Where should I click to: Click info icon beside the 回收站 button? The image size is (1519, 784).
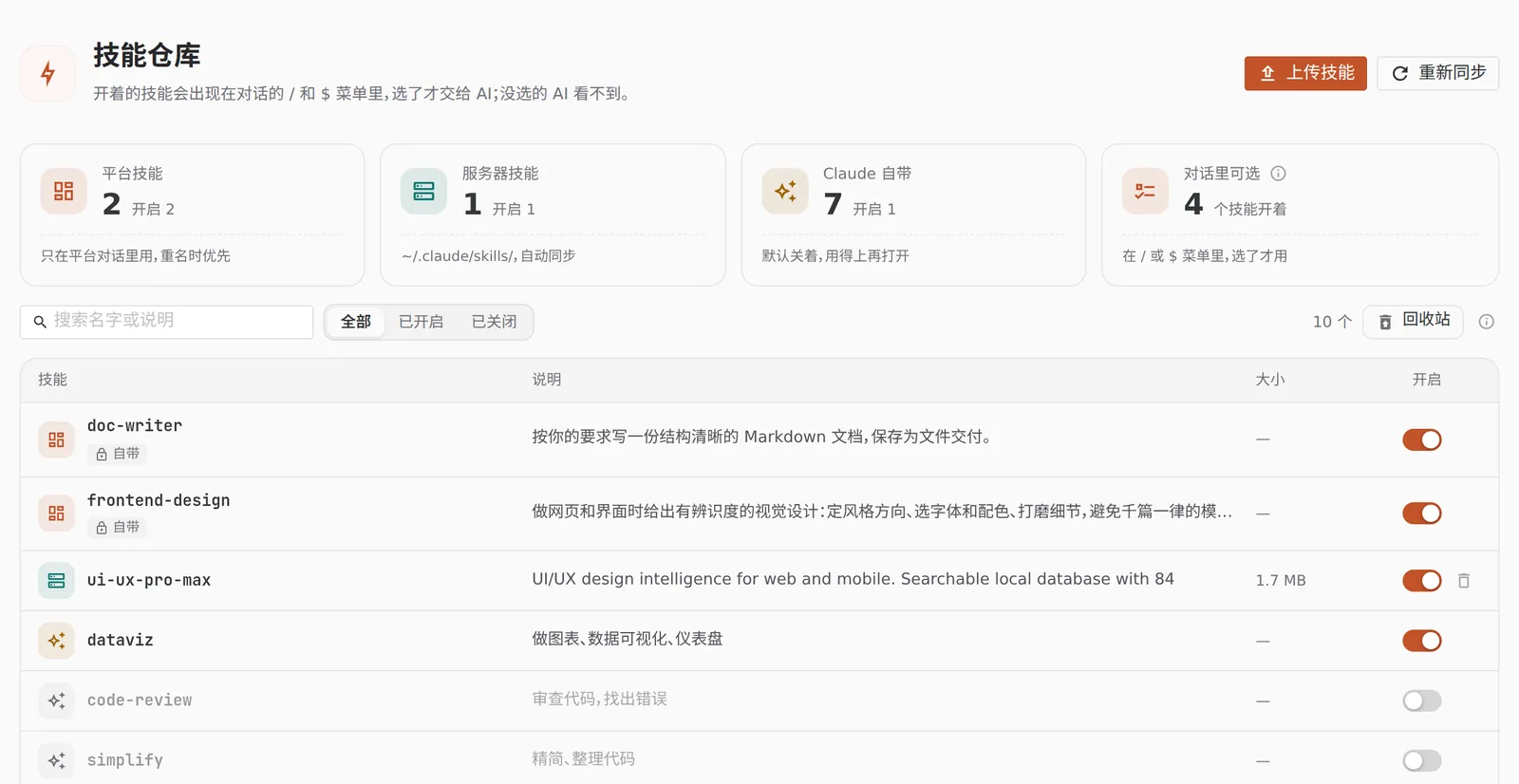[x=1487, y=322]
